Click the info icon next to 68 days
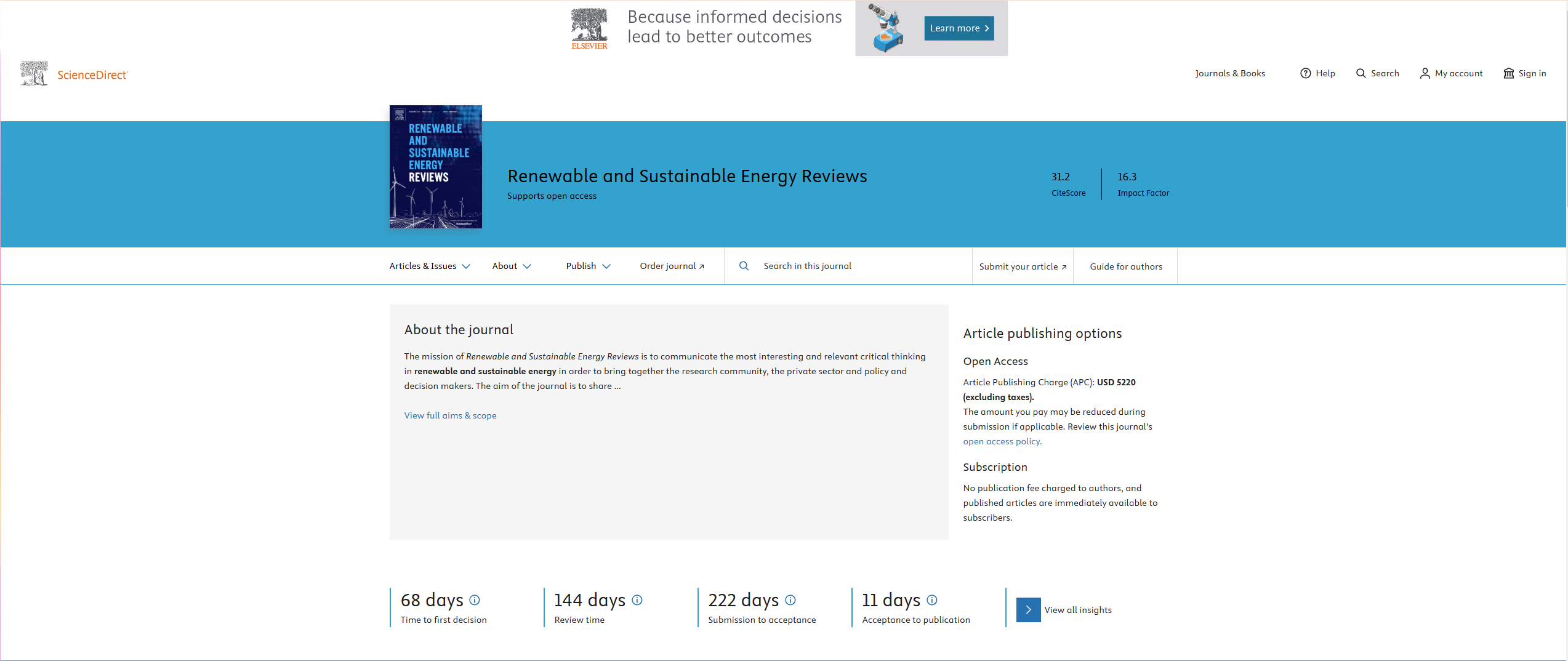This screenshot has width=1568, height=661. (475, 599)
